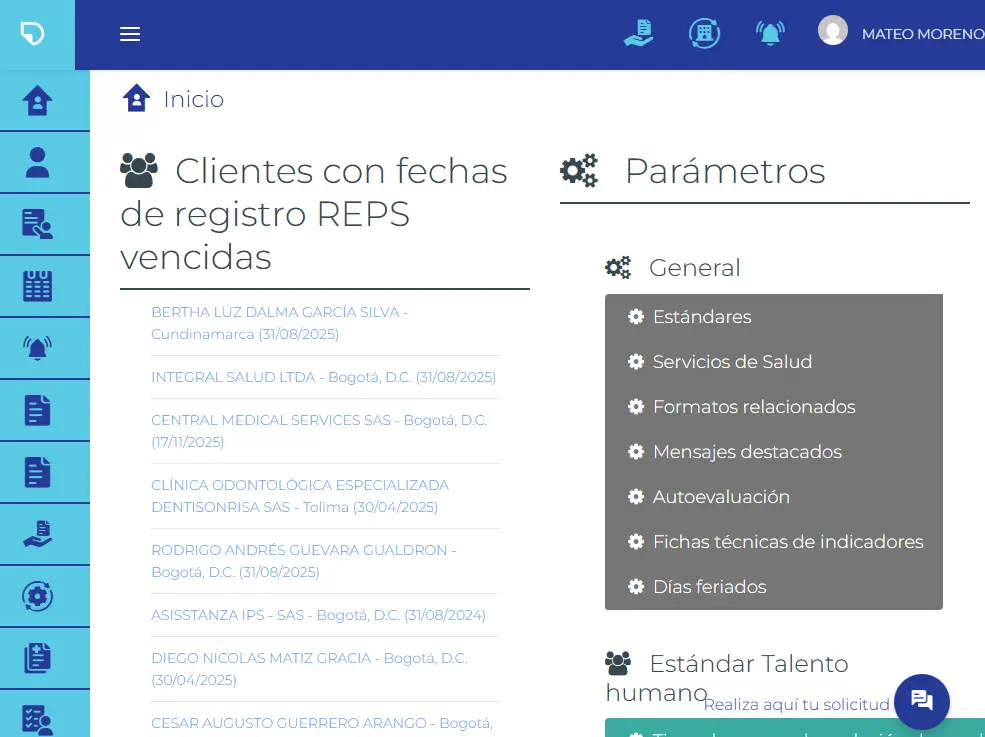Click the document with user icon in the sidebar

38,224
